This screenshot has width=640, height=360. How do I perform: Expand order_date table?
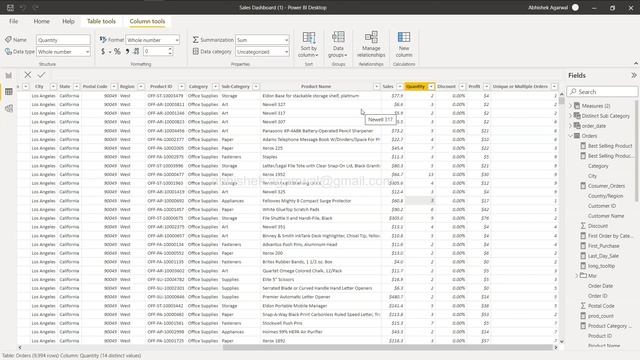[570, 126]
